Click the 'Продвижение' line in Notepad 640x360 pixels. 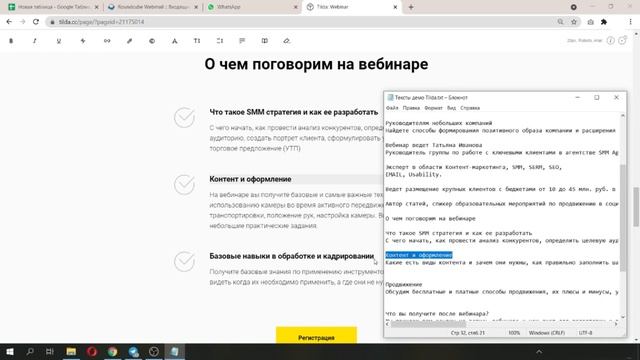pyautogui.click(x=404, y=284)
